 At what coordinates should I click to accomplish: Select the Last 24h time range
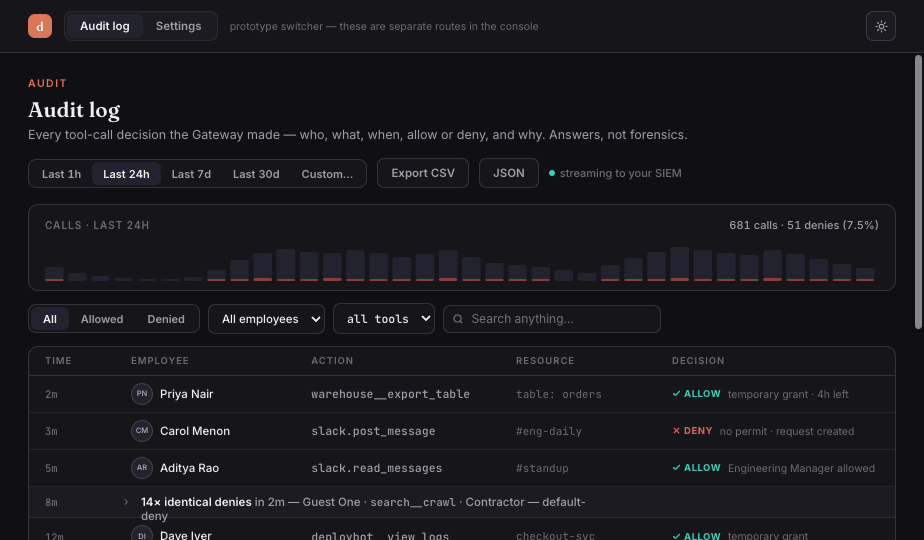(x=126, y=174)
